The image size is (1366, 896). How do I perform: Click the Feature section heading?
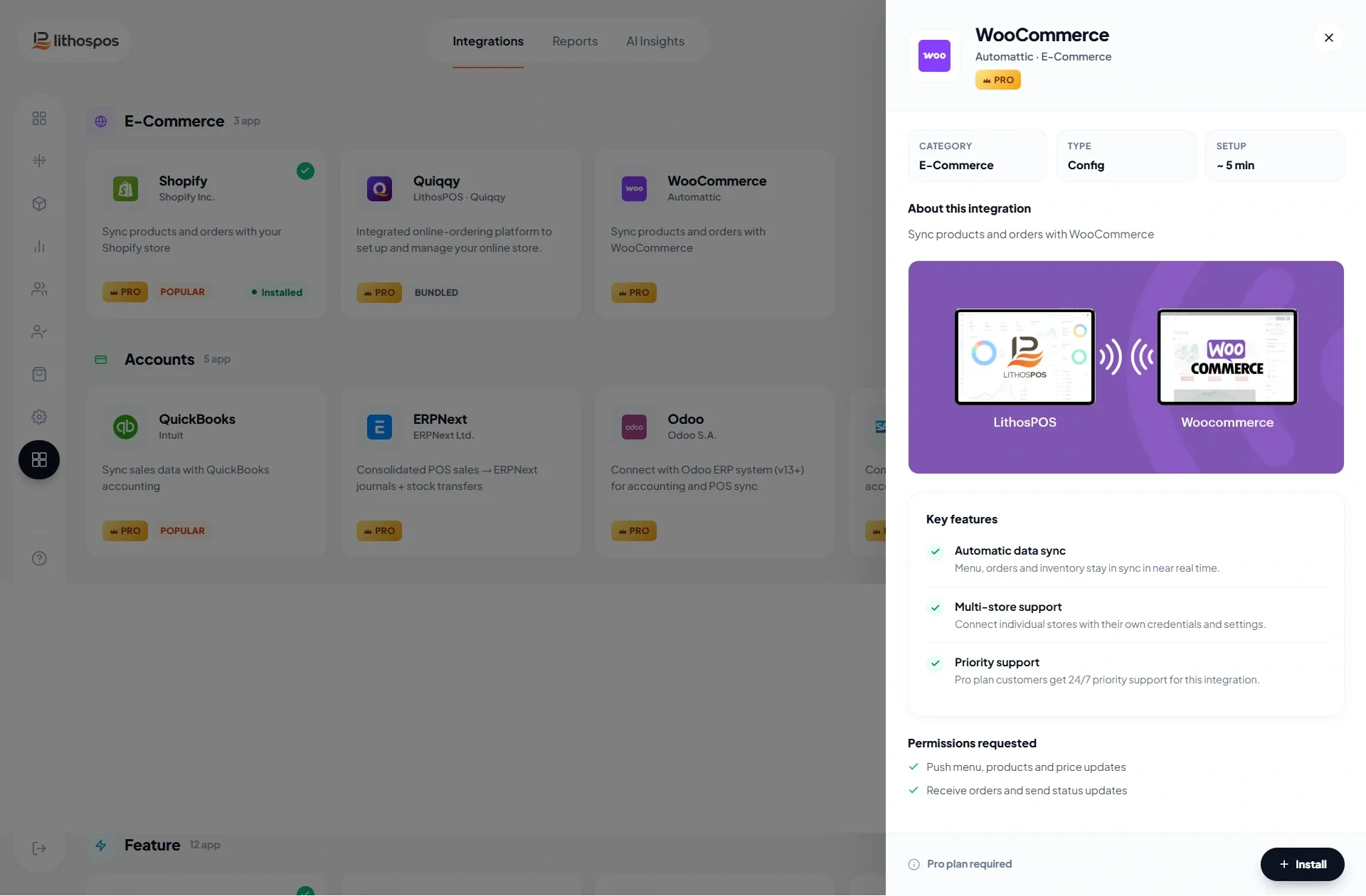click(152, 845)
